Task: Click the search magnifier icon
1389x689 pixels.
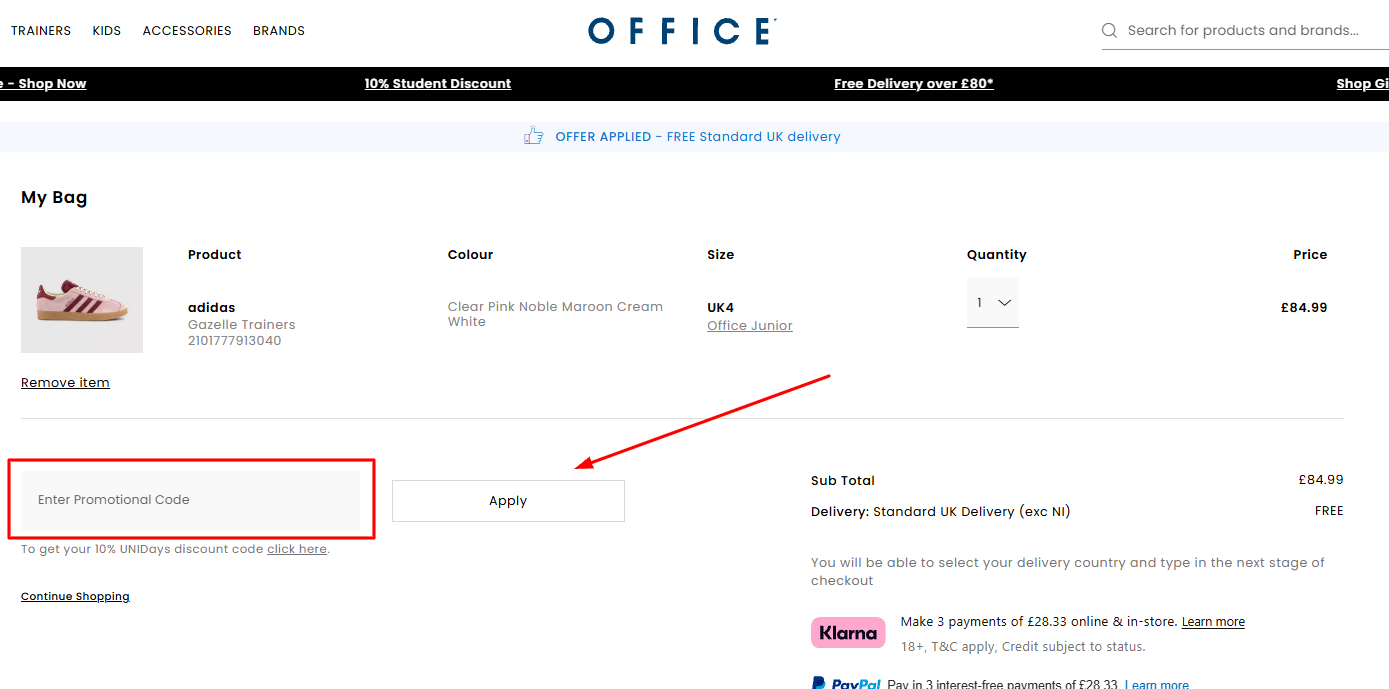Action: [x=1108, y=30]
